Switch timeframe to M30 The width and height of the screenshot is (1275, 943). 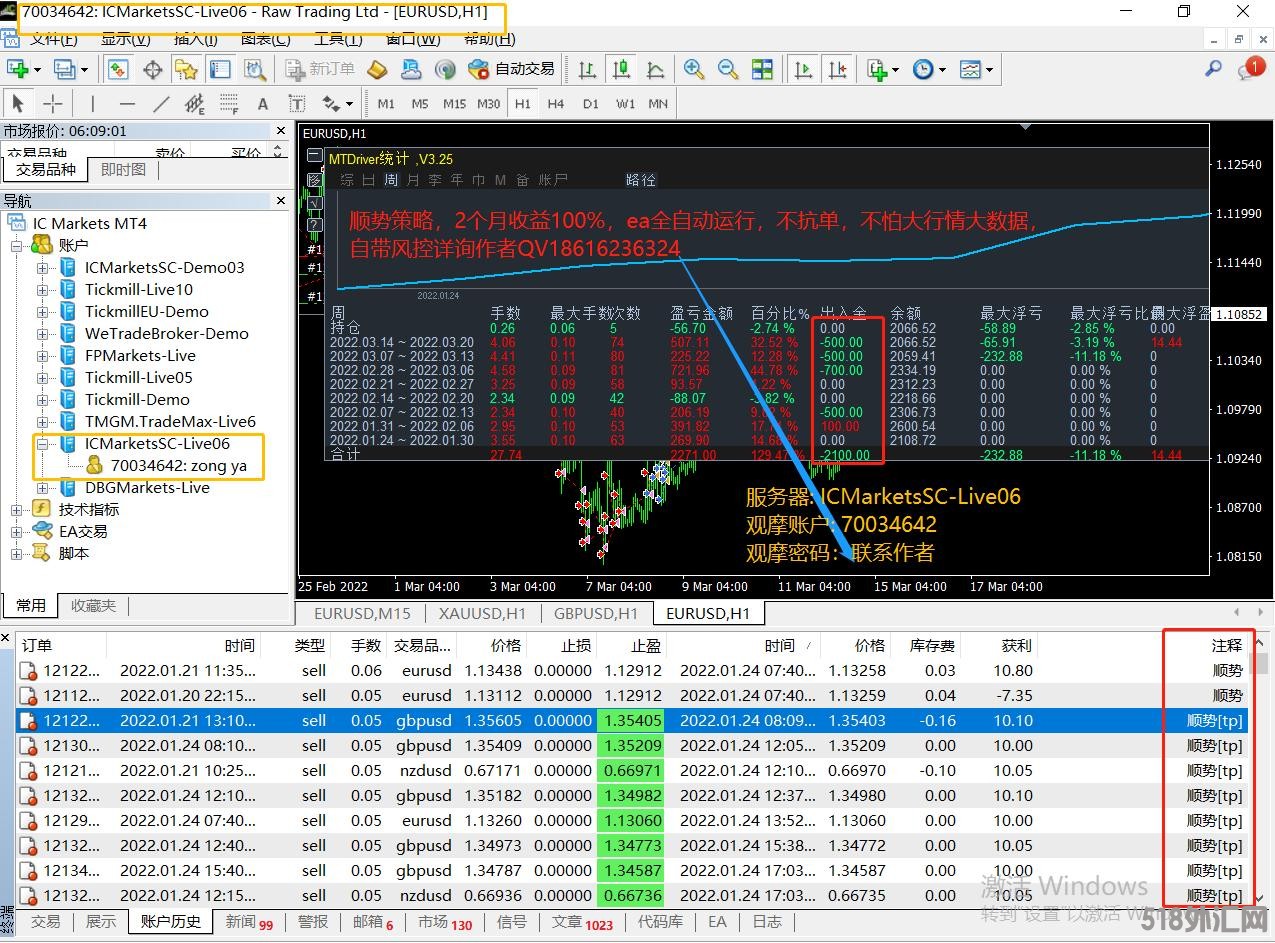(489, 103)
